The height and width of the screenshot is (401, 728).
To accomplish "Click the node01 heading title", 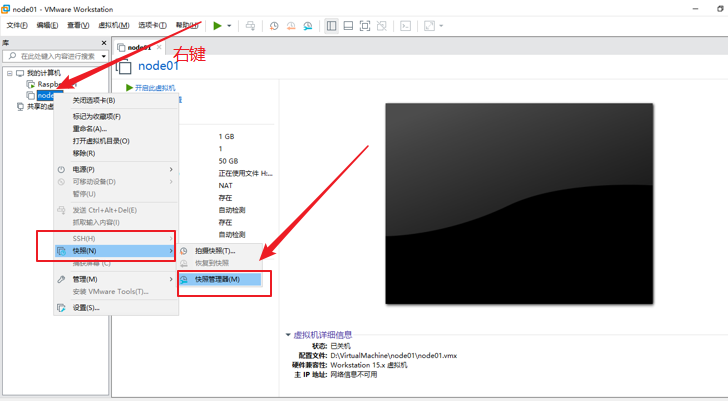I will pos(158,66).
